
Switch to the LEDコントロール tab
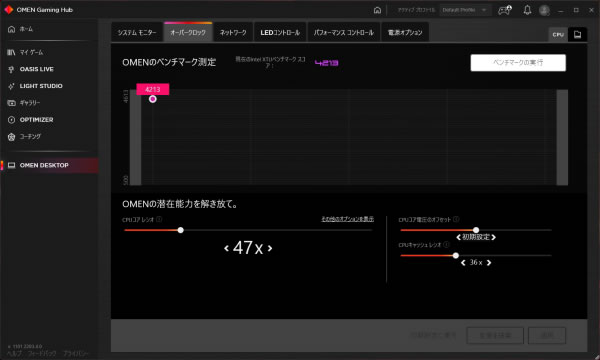tap(280, 33)
